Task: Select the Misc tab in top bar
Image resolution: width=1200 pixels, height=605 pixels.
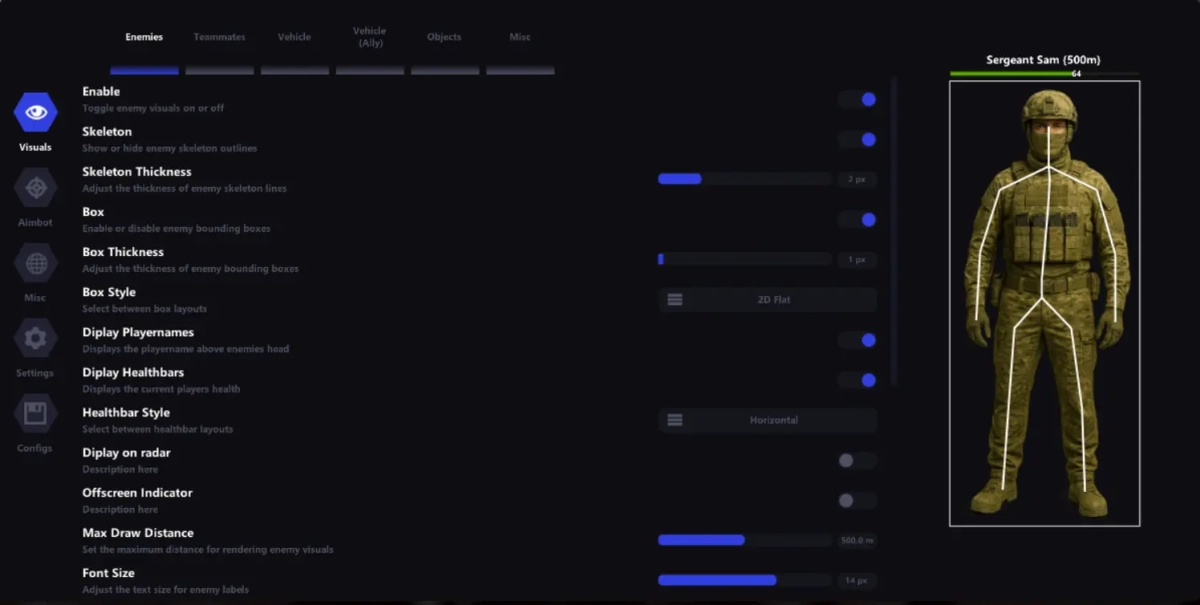Action: (520, 38)
